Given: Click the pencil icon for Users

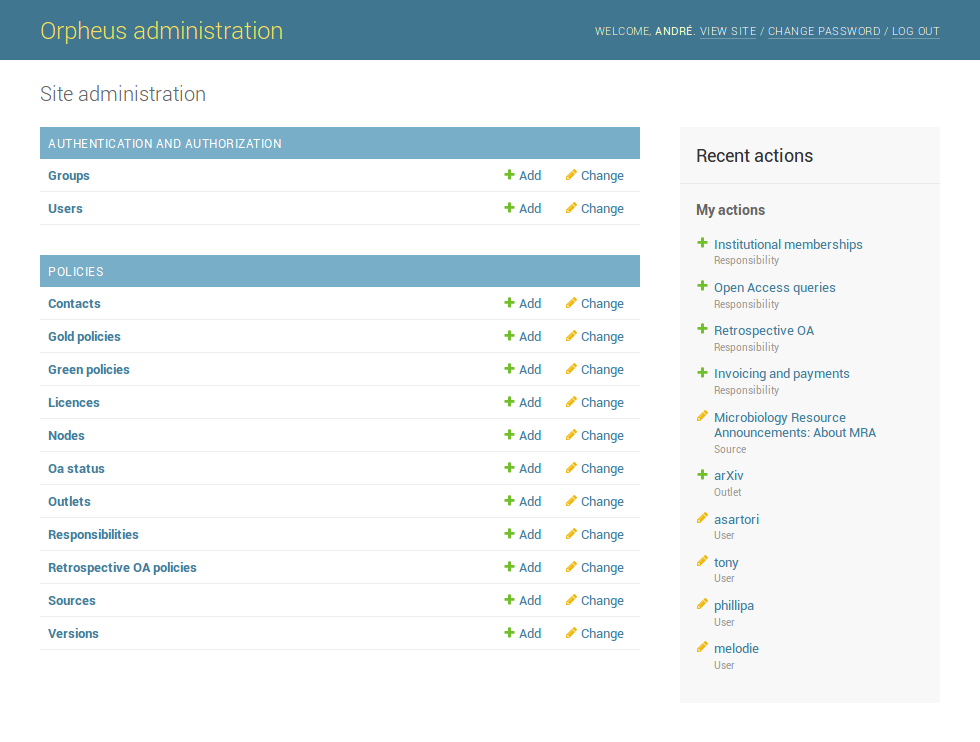Looking at the screenshot, I should (x=571, y=208).
